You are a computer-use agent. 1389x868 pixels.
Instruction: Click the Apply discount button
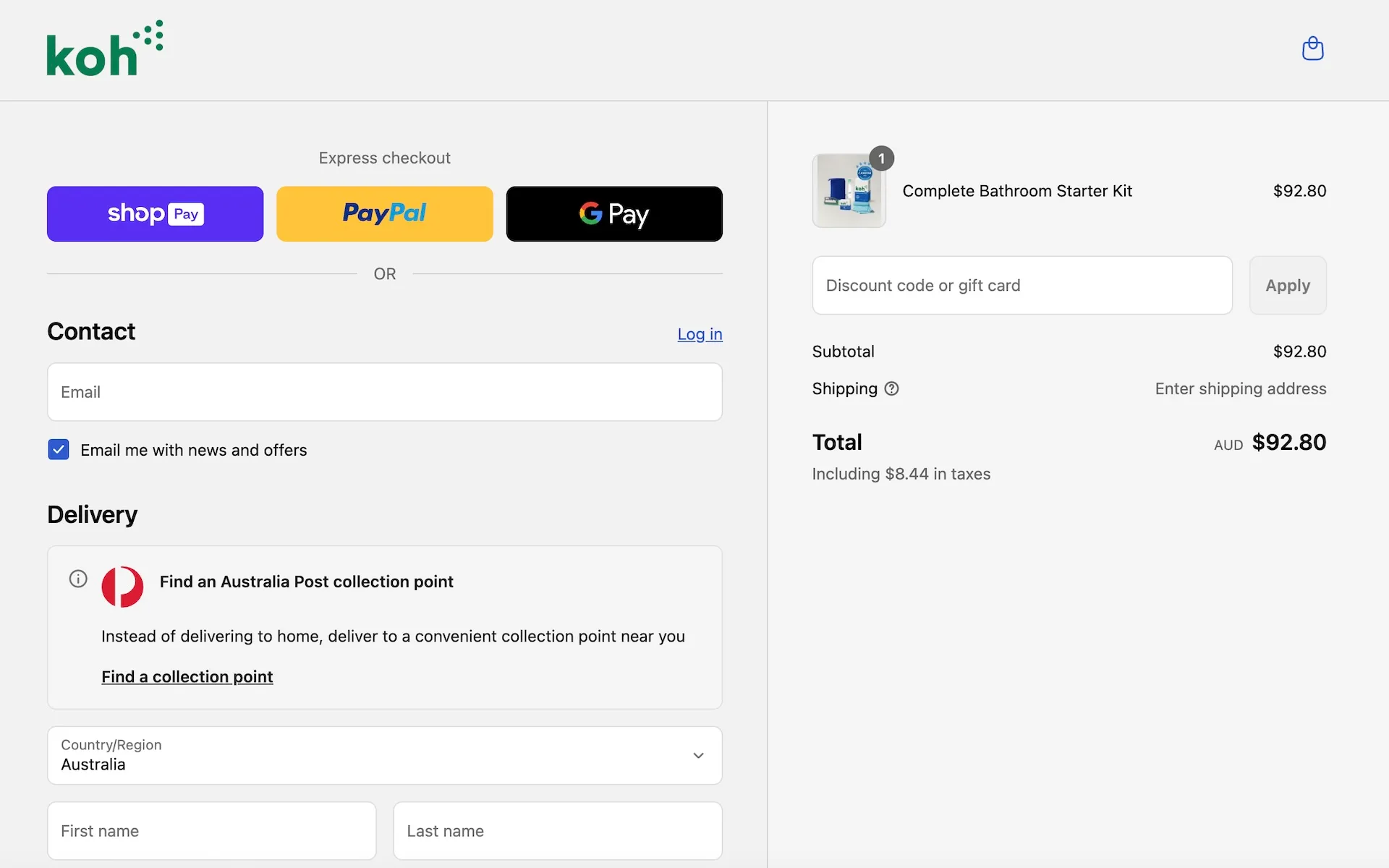1288,285
